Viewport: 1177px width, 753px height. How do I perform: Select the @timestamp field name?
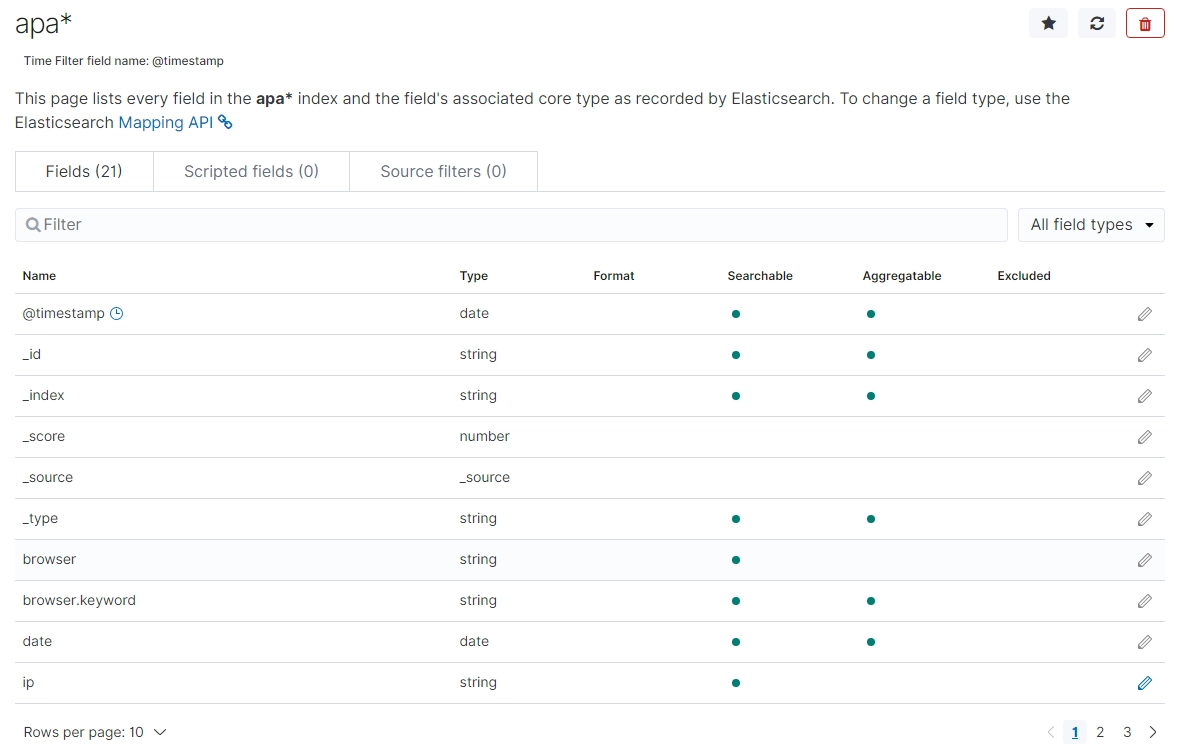click(64, 313)
